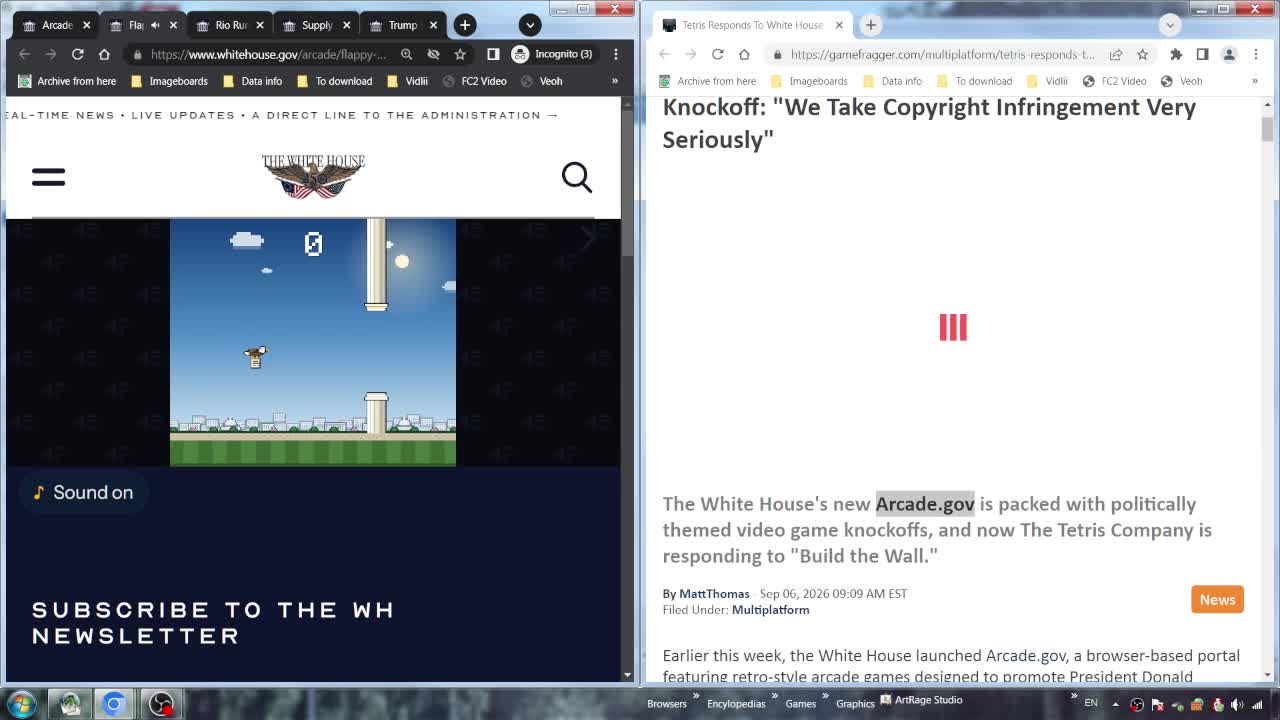Open ArtRage Studio from taskbar

click(921, 700)
